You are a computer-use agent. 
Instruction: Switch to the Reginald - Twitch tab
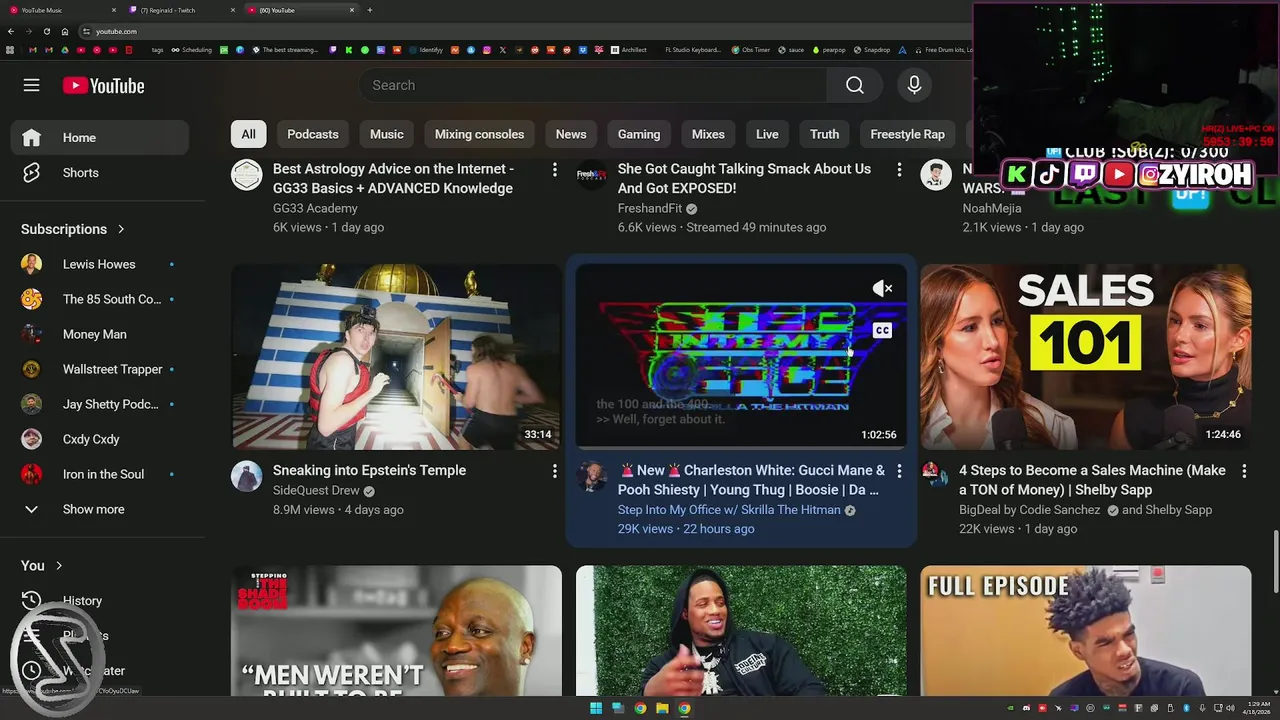(180, 10)
